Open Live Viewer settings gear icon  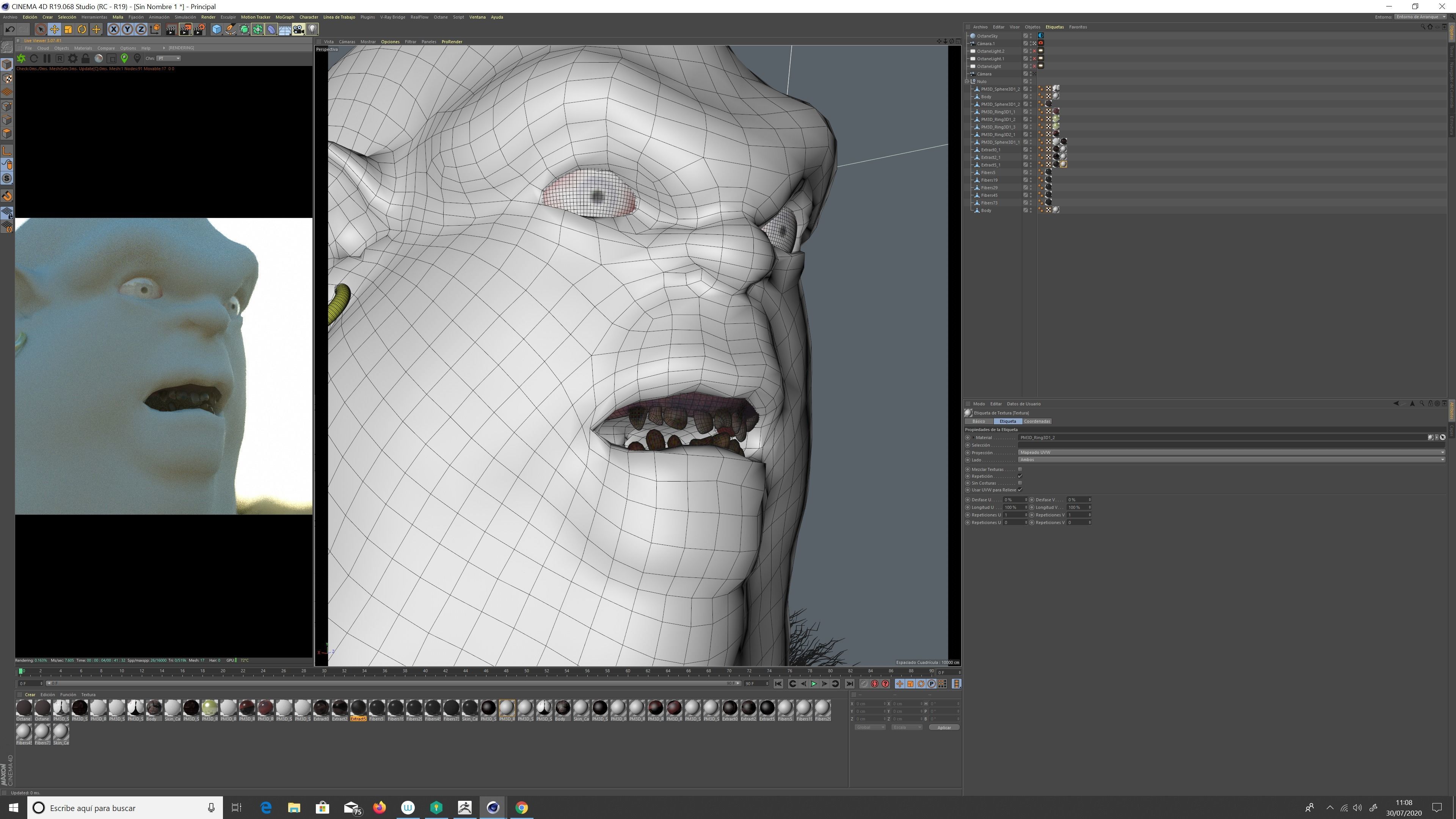pos(72,58)
